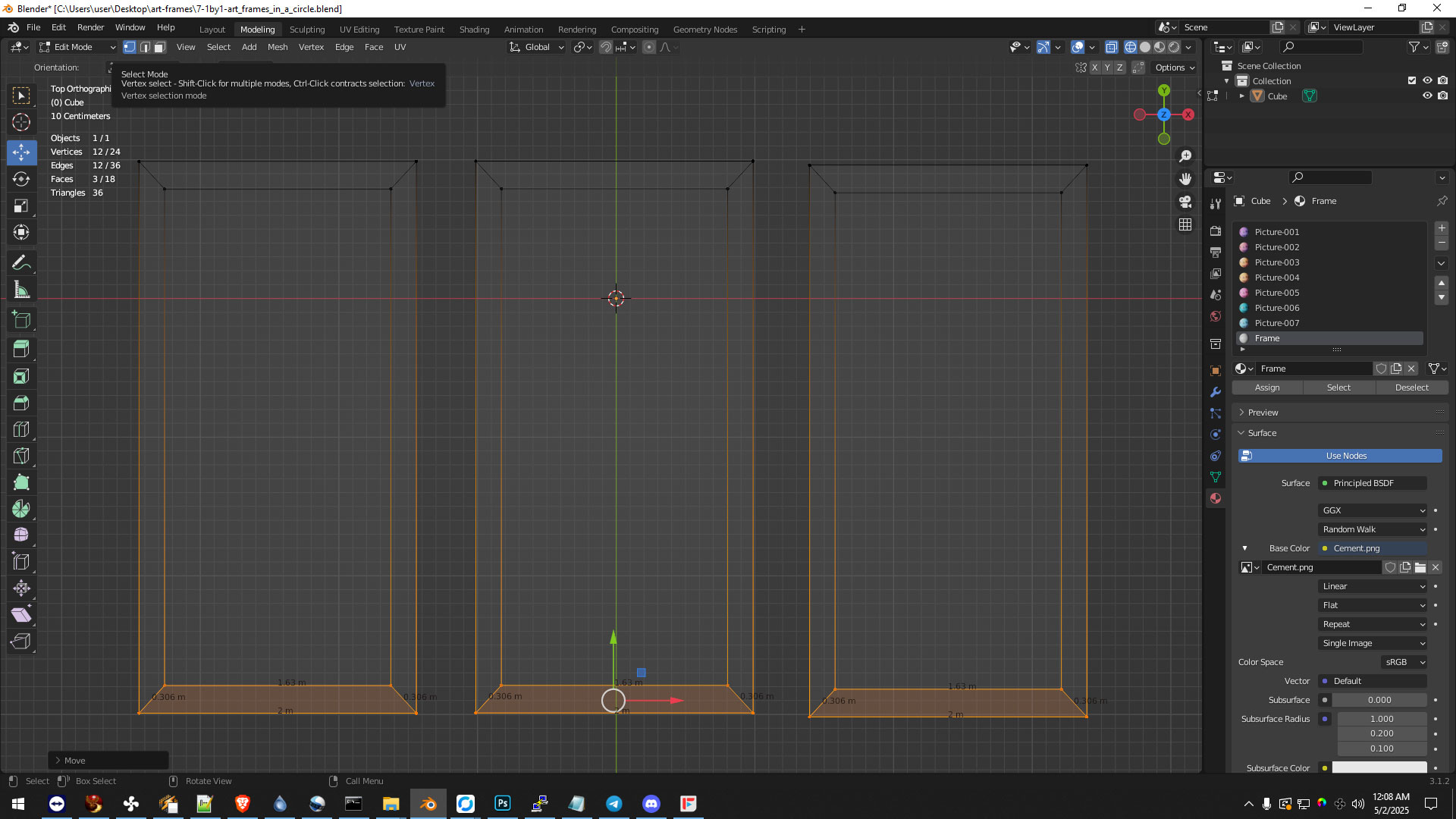Viewport: 1456px width, 819px height.
Task: Select the Measure tool
Action: click(x=21, y=290)
